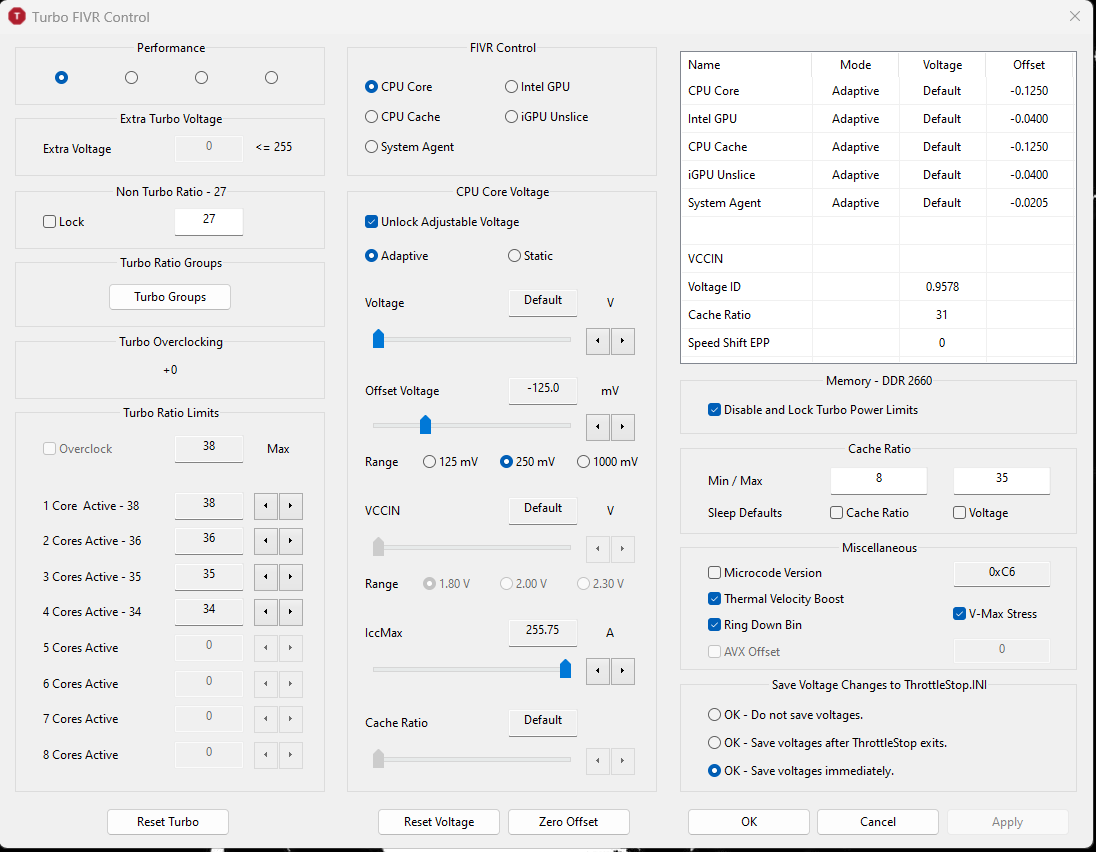Select CPU Core in FIVR Control
1096x852 pixels.
coord(398,87)
